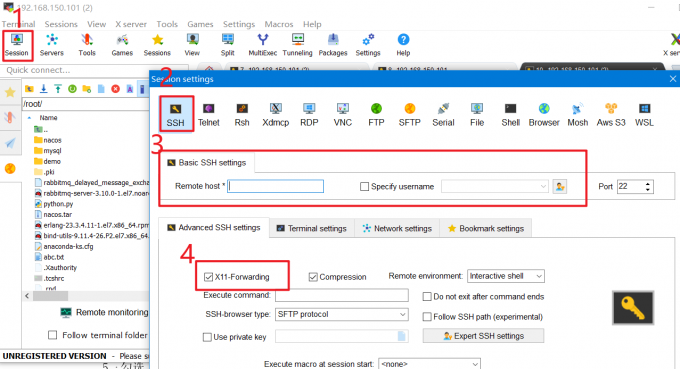The width and height of the screenshot is (680, 369).
Task: Select the RDP session type
Action: click(x=309, y=115)
